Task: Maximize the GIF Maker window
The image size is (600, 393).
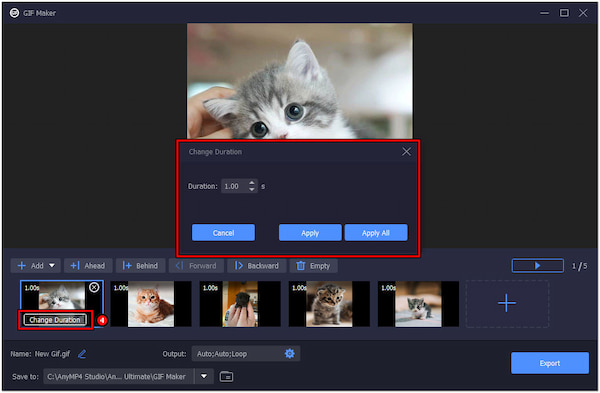Action: (x=564, y=13)
